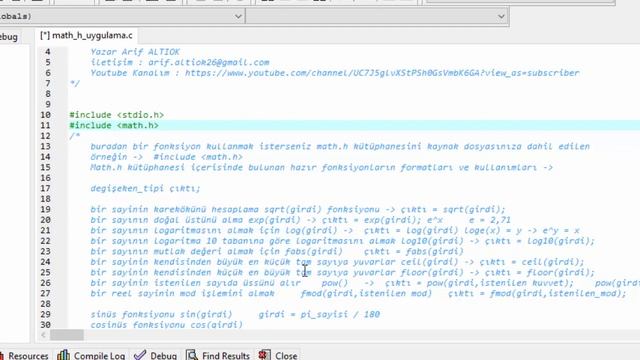Click line number 19 in the gutter

[x=46, y=209]
